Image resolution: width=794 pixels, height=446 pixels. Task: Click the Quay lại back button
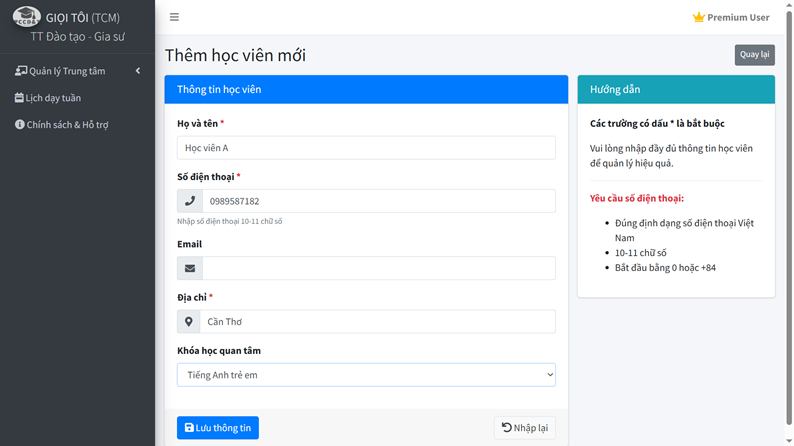pos(754,55)
